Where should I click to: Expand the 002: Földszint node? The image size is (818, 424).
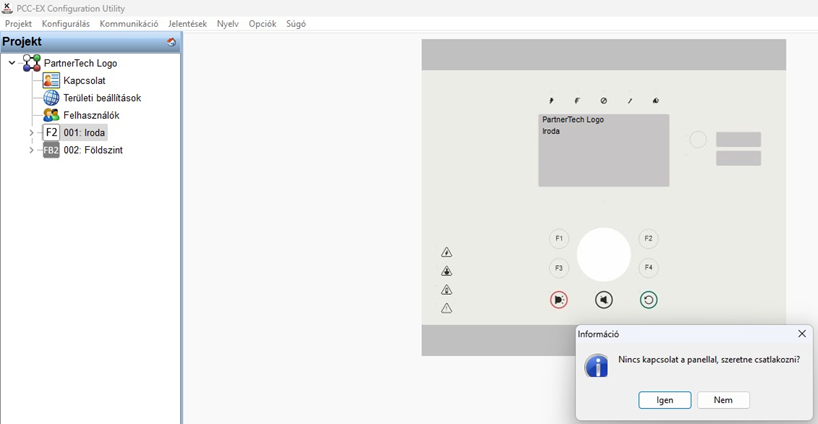(x=31, y=150)
